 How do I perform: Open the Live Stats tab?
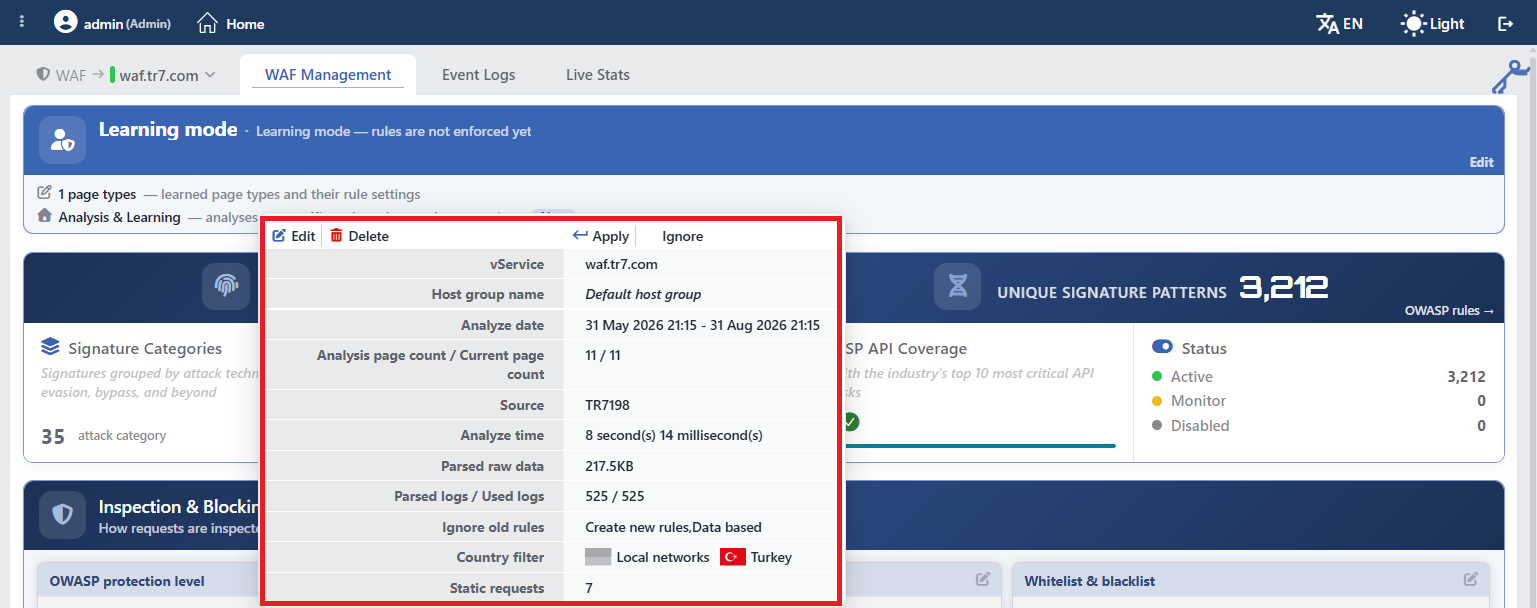pos(598,75)
